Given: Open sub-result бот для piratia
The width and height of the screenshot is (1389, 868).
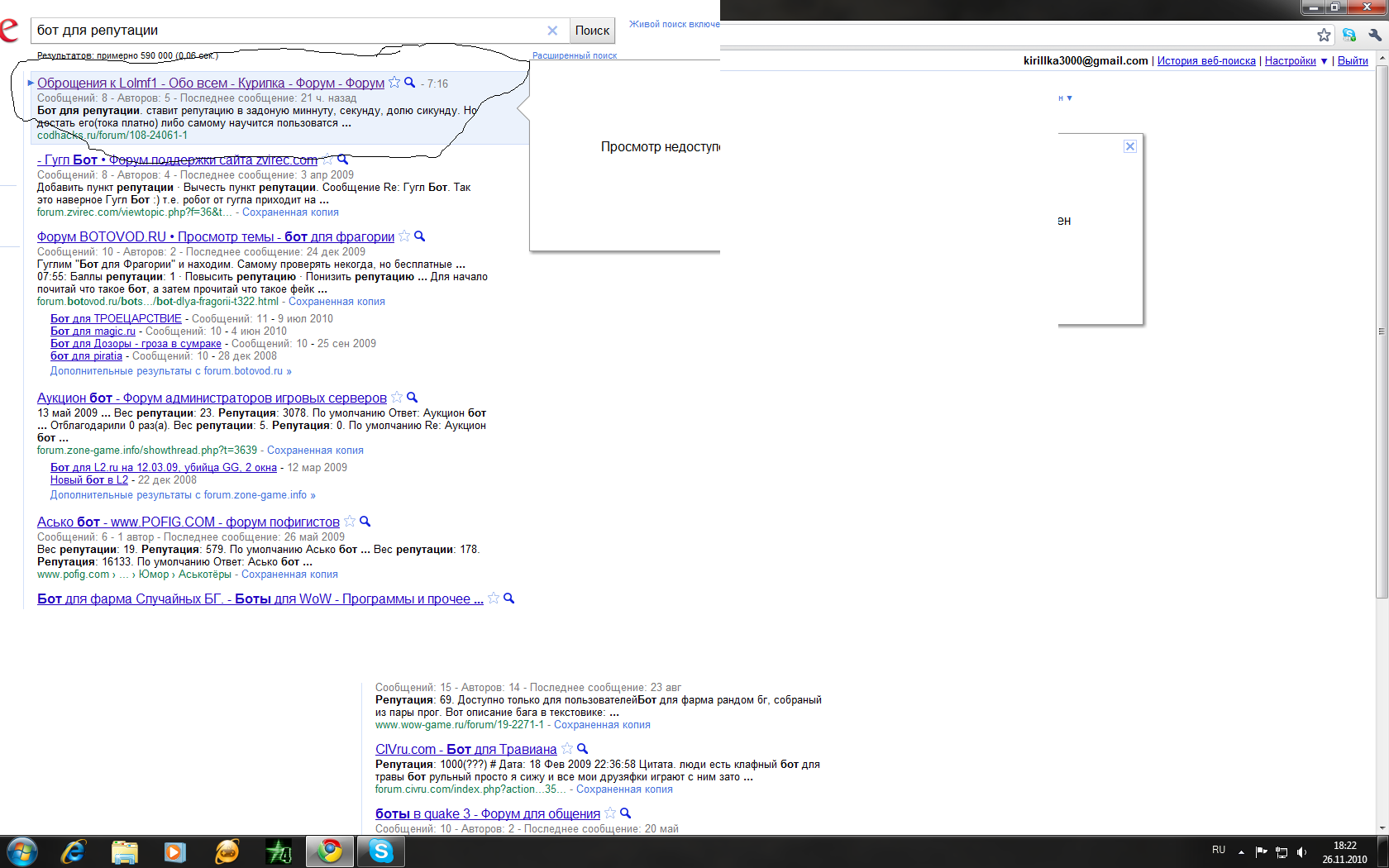Looking at the screenshot, I should 86,355.
